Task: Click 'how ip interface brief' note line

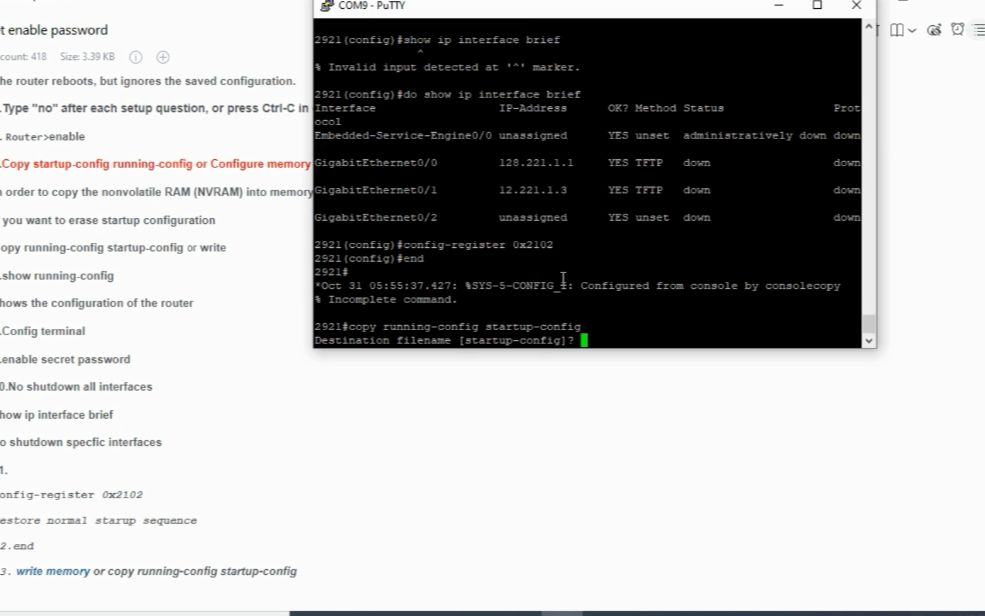Action: tap(57, 415)
